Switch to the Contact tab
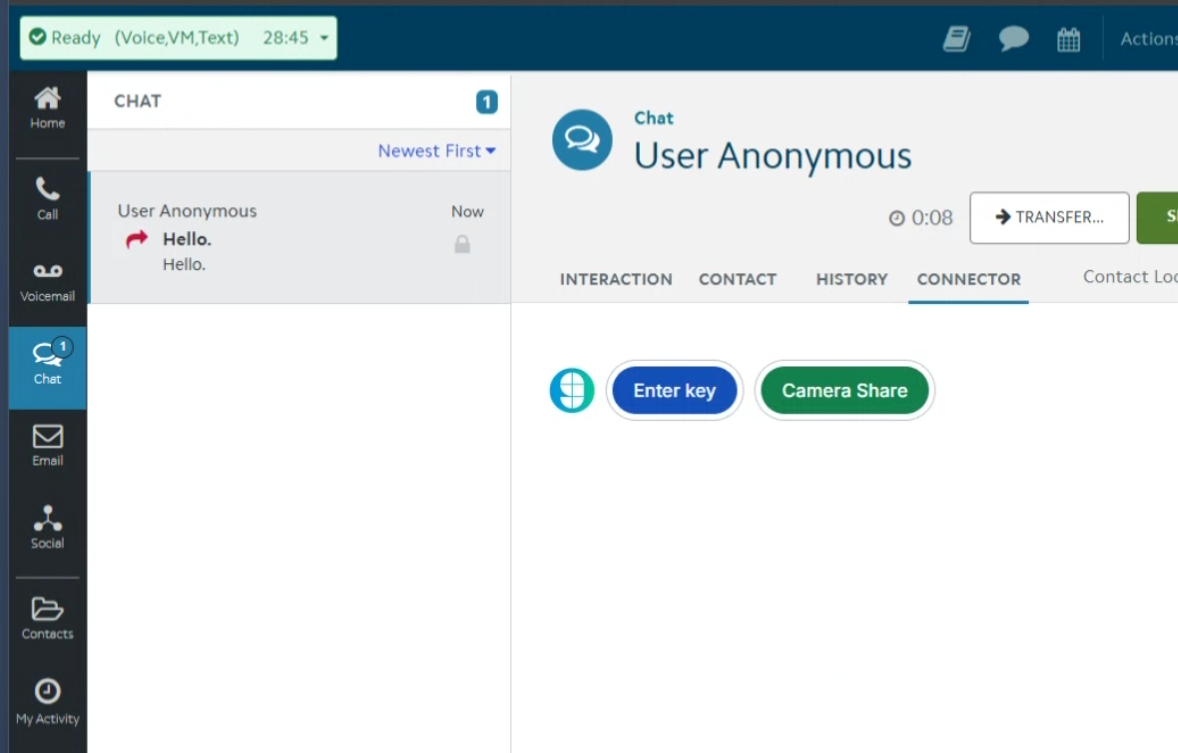This screenshot has height=753, width=1178. coord(737,280)
